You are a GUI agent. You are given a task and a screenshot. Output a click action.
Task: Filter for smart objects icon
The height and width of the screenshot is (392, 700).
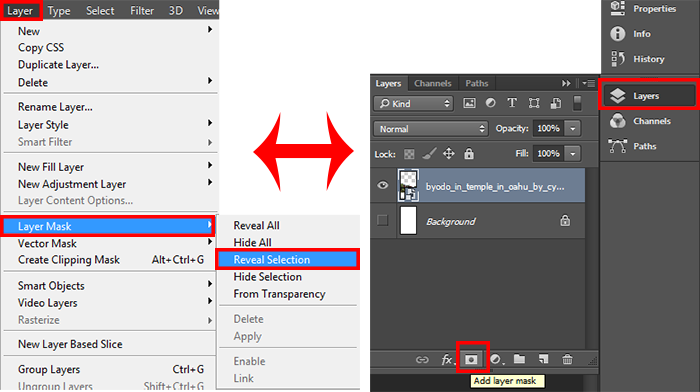coord(556,103)
